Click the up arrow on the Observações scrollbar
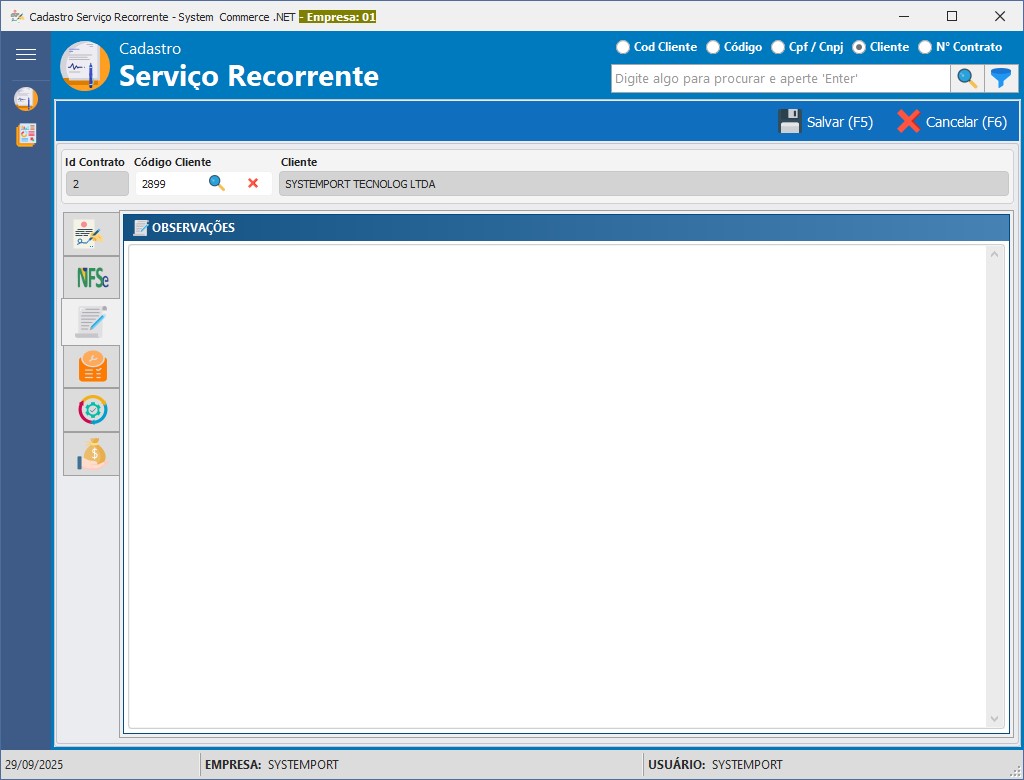The height and width of the screenshot is (780, 1024). [995, 253]
